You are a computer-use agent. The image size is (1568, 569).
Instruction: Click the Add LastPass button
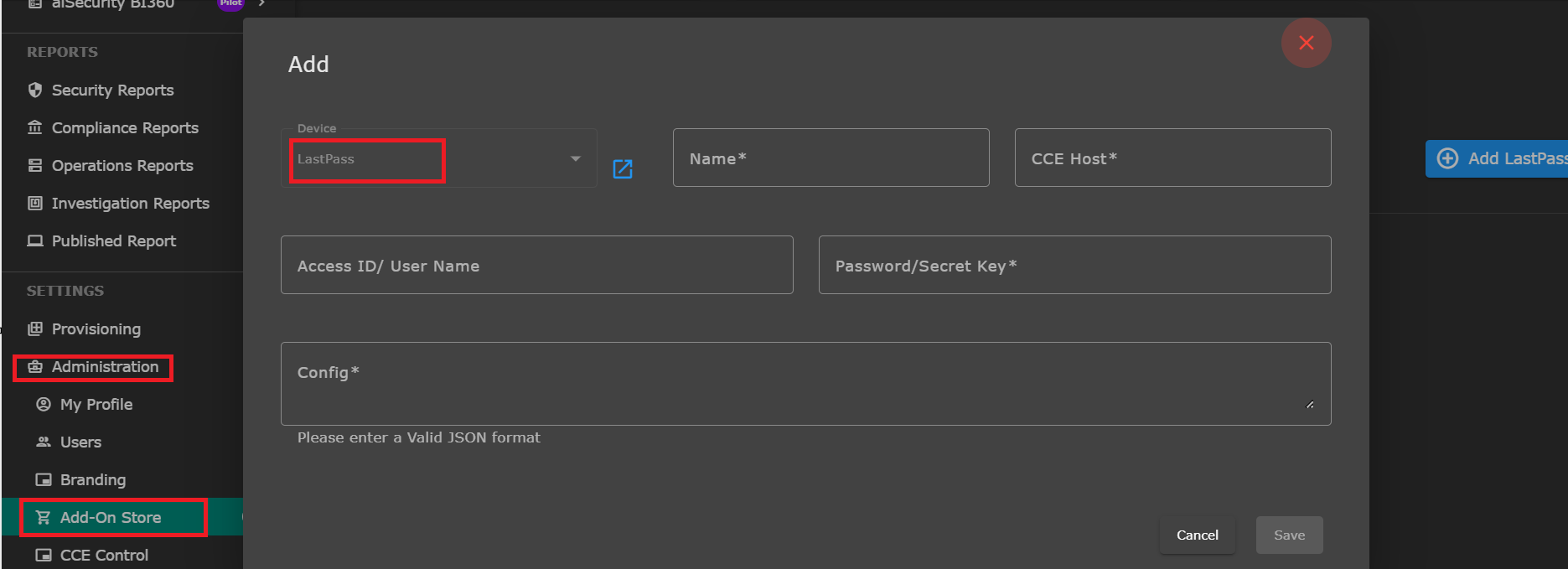pos(1497,158)
